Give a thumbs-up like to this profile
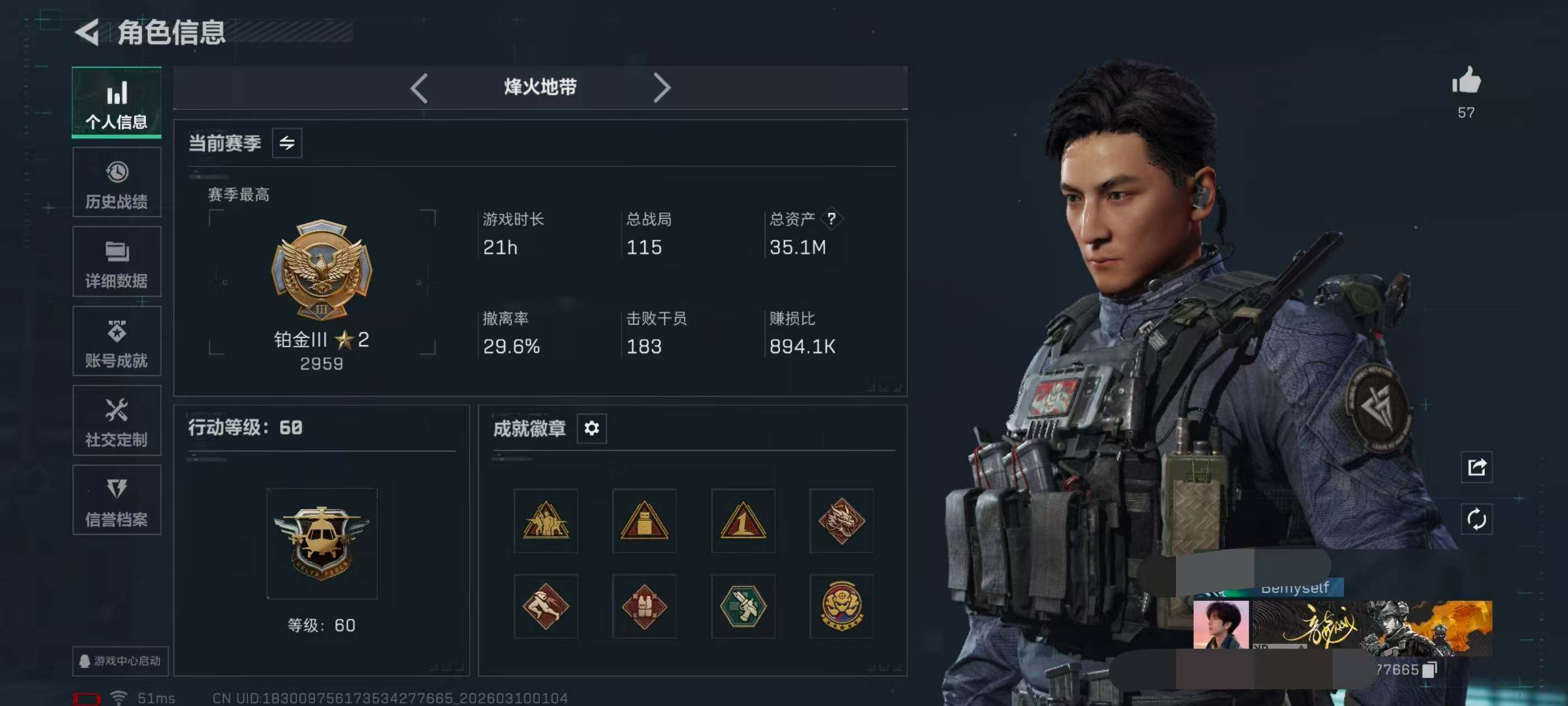 [1466, 81]
